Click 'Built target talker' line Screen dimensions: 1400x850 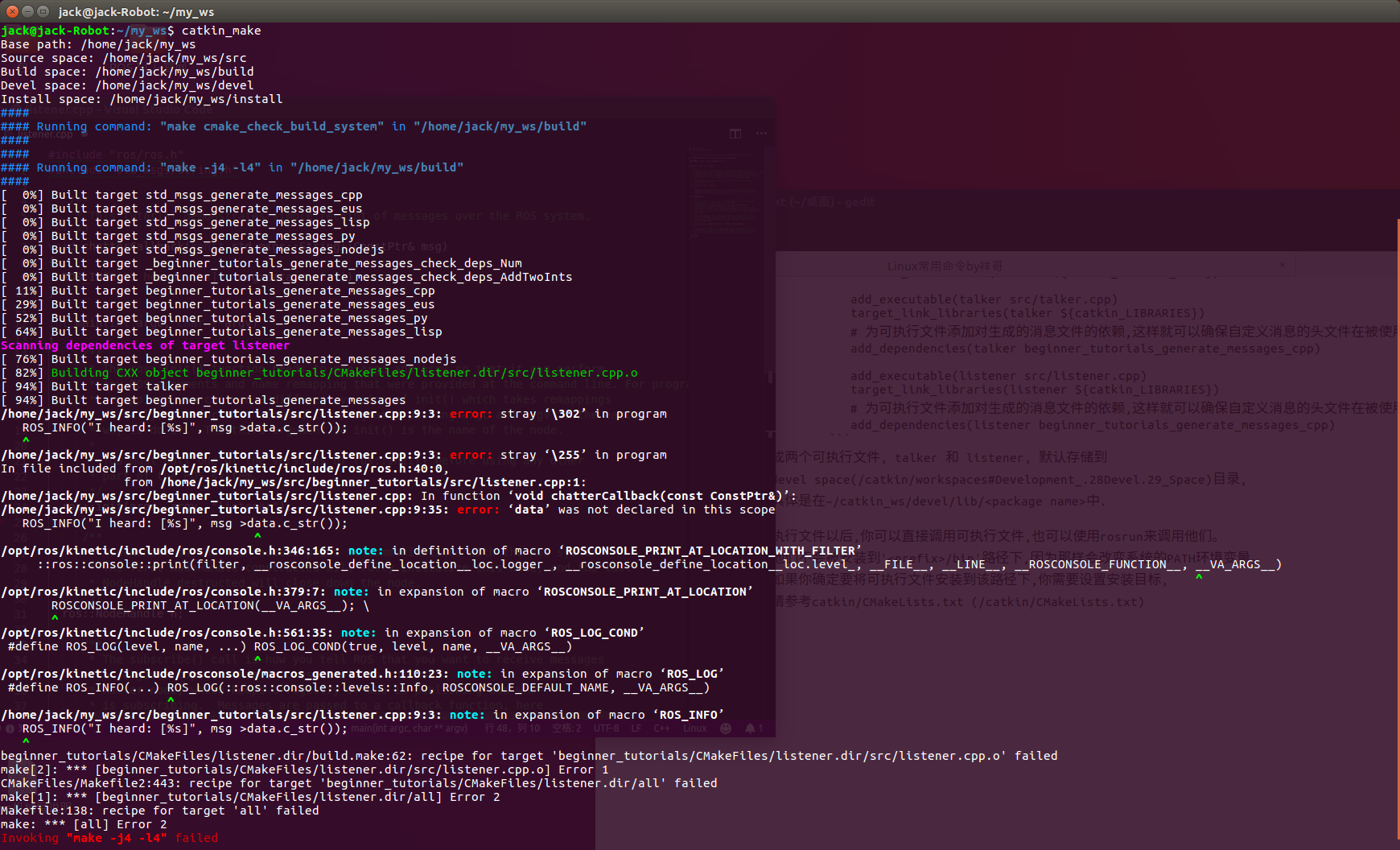(94, 386)
